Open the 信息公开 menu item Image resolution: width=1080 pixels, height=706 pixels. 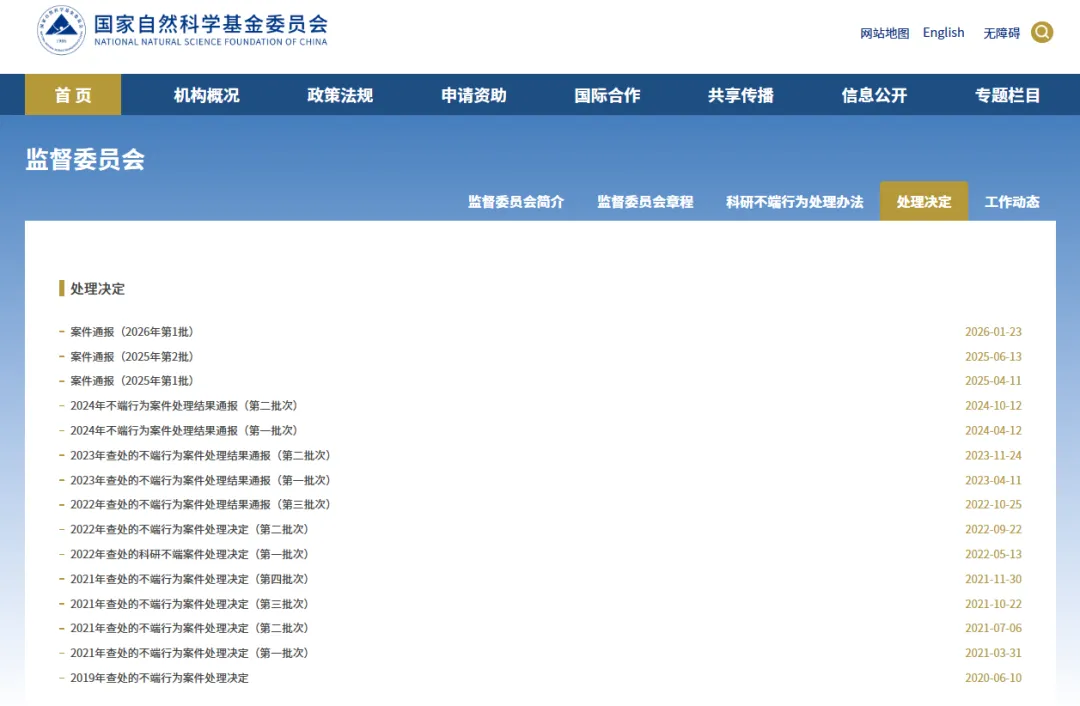coord(874,95)
